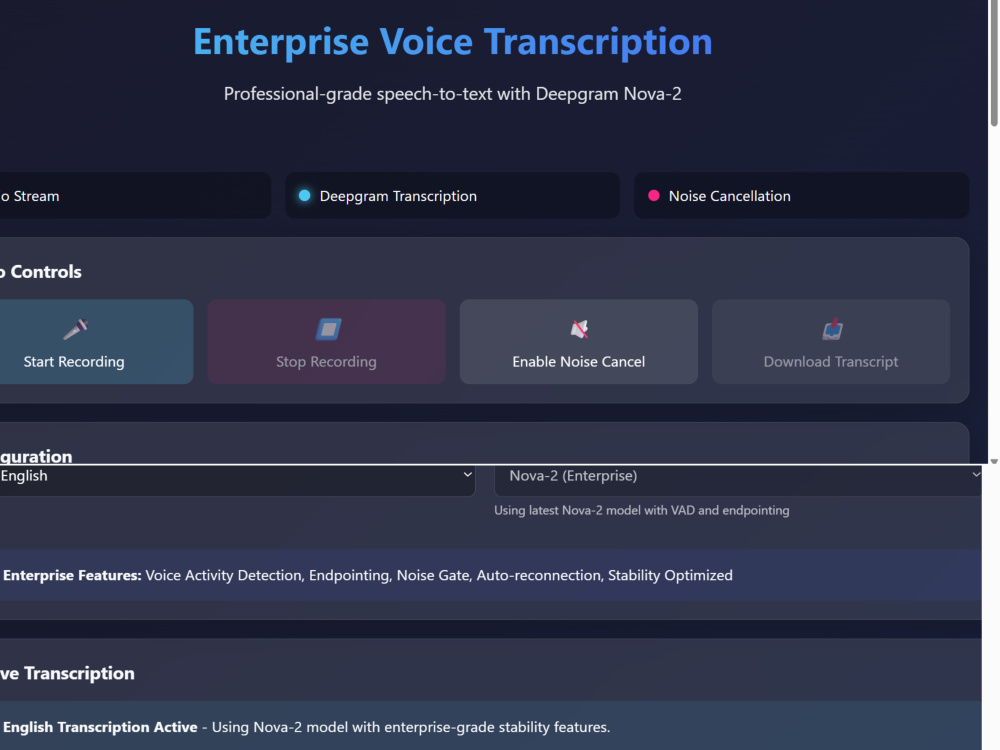Select the Deepgram Transcription status card
The width and height of the screenshot is (1000, 750).
pos(452,195)
